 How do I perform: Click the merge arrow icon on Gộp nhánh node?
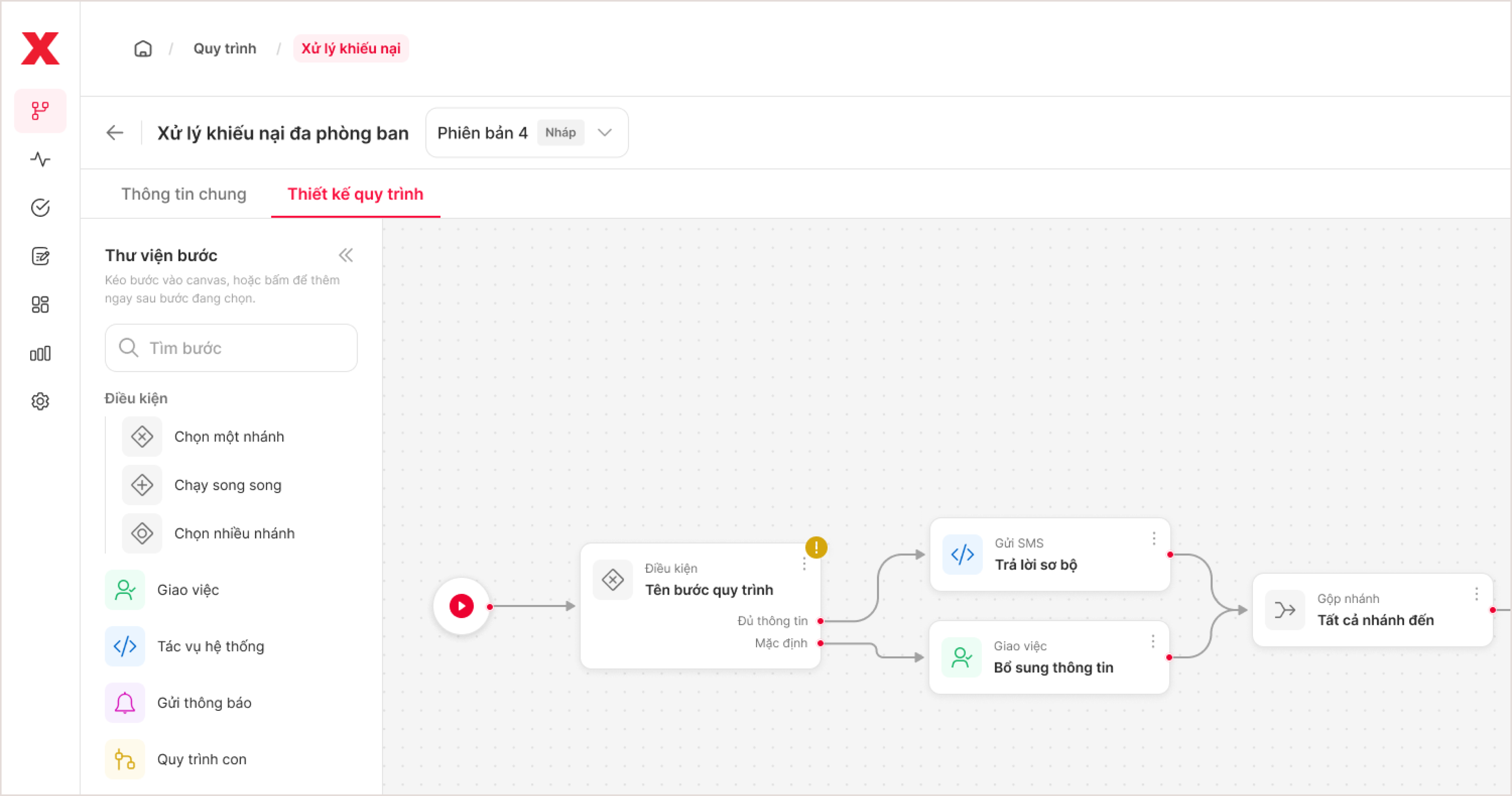(x=1285, y=611)
